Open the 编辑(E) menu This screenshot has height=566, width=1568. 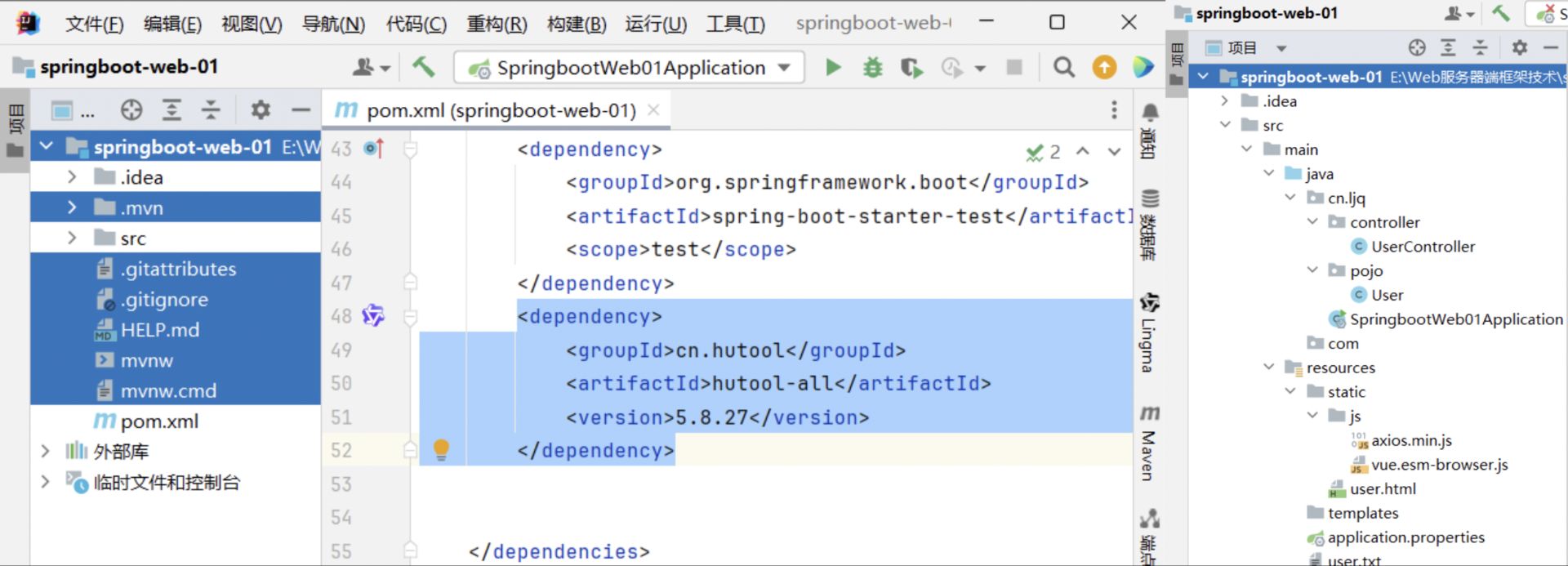click(172, 24)
